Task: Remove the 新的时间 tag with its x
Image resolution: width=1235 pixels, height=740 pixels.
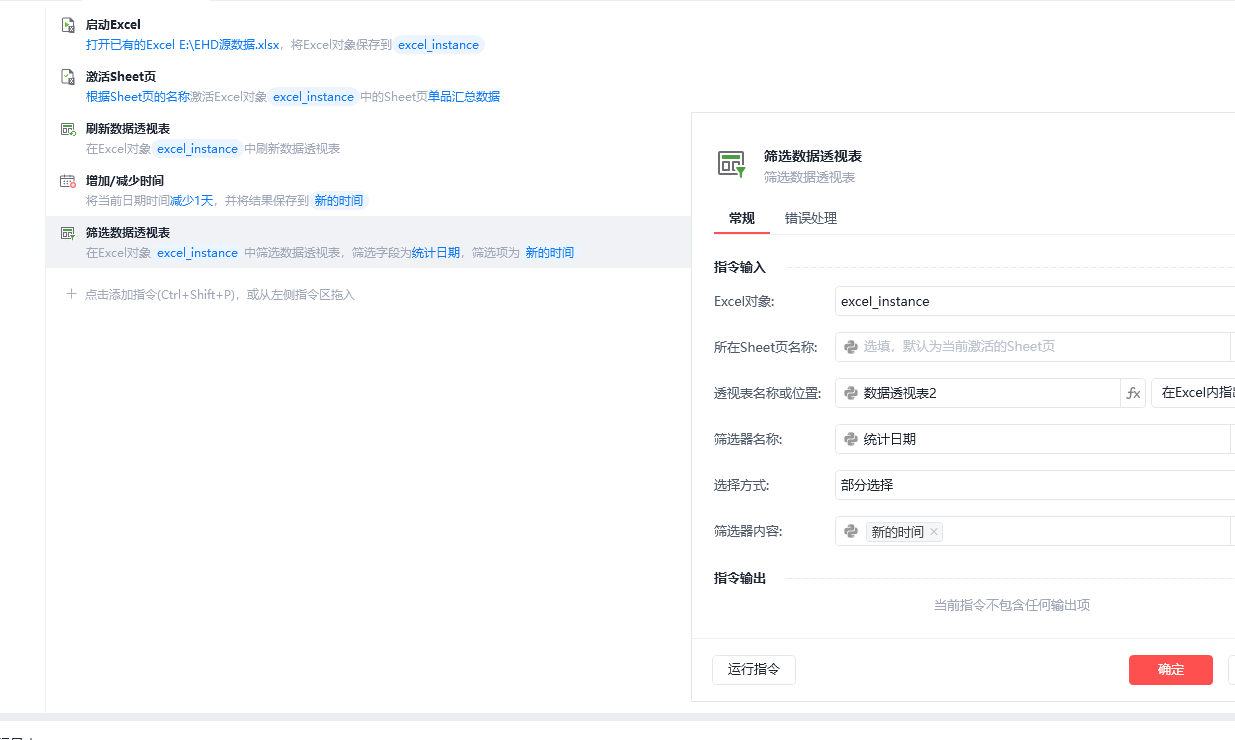Action: 934,532
